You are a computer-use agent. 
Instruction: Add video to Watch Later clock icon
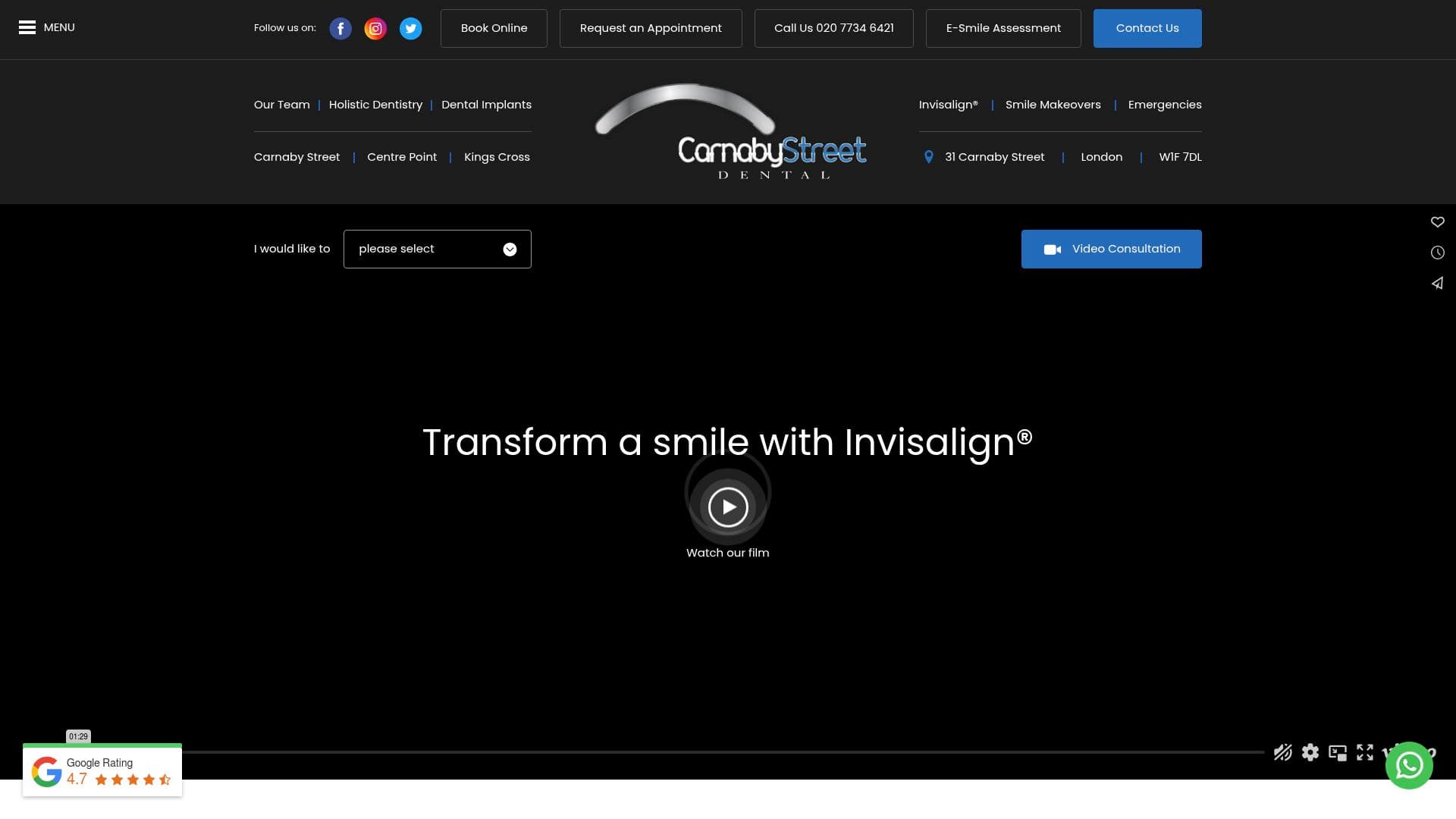tap(1437, 253)
